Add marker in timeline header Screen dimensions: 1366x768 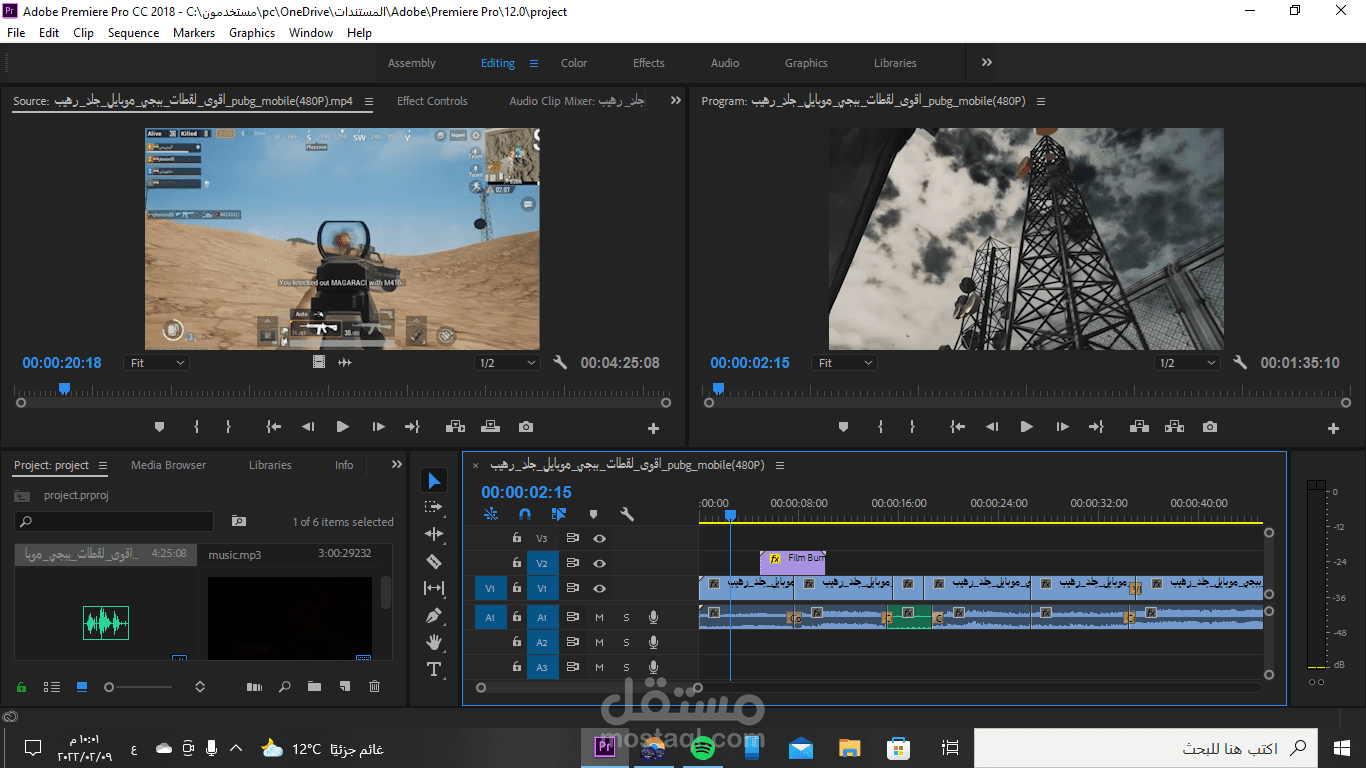point(593,514)
